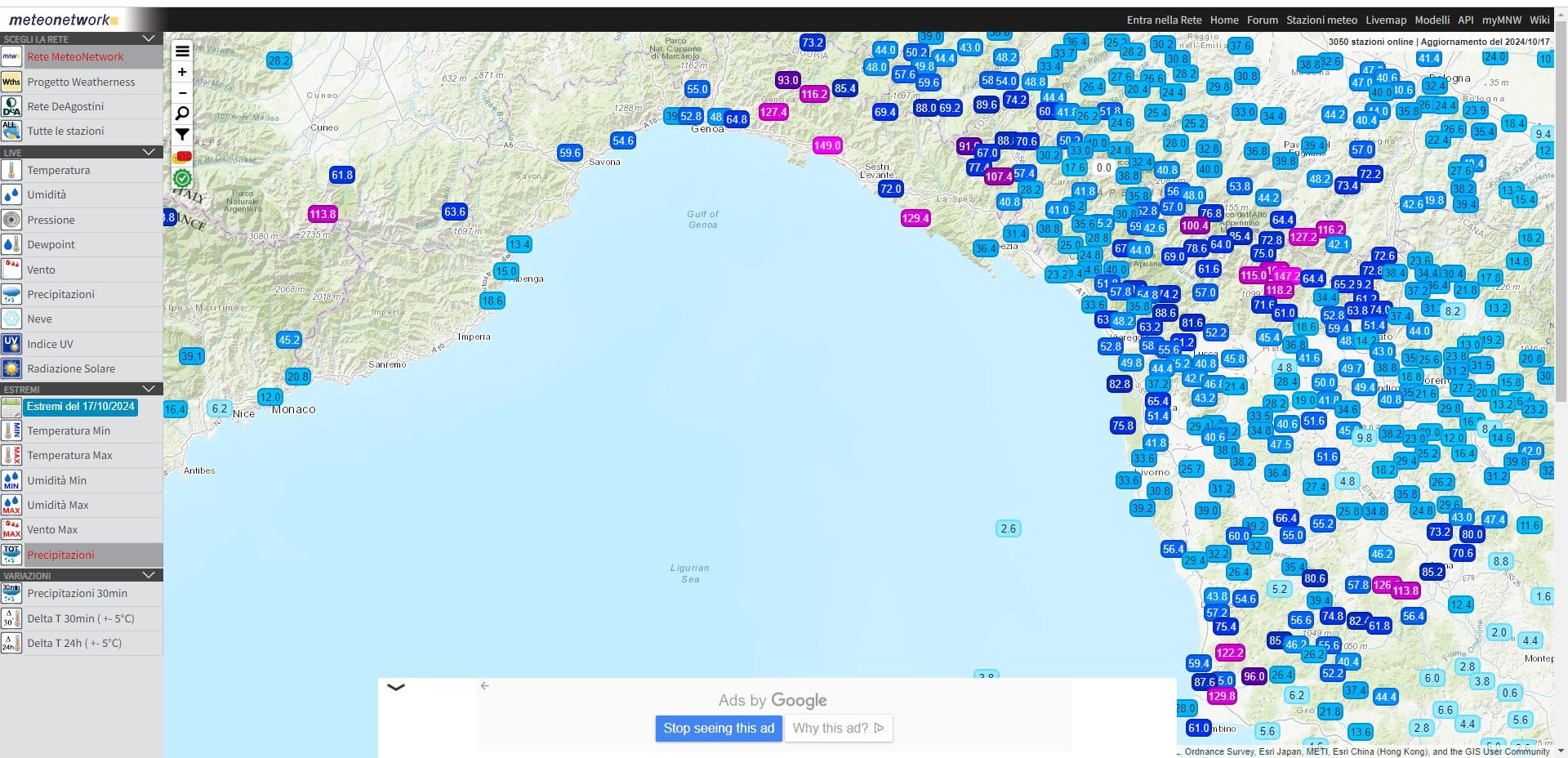
Task: Open API in top navigation
Action: [1466, 20]
